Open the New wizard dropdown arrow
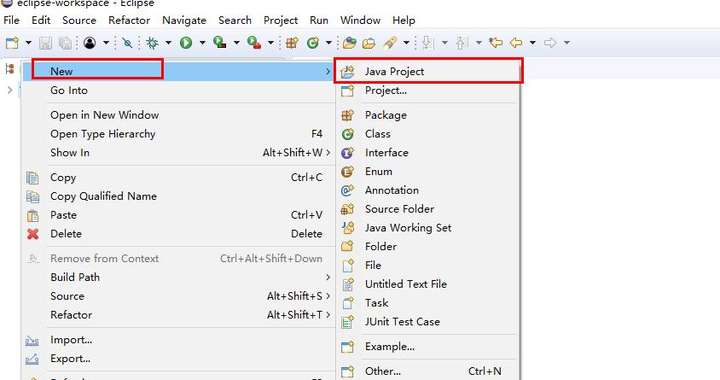 (28, 43)
